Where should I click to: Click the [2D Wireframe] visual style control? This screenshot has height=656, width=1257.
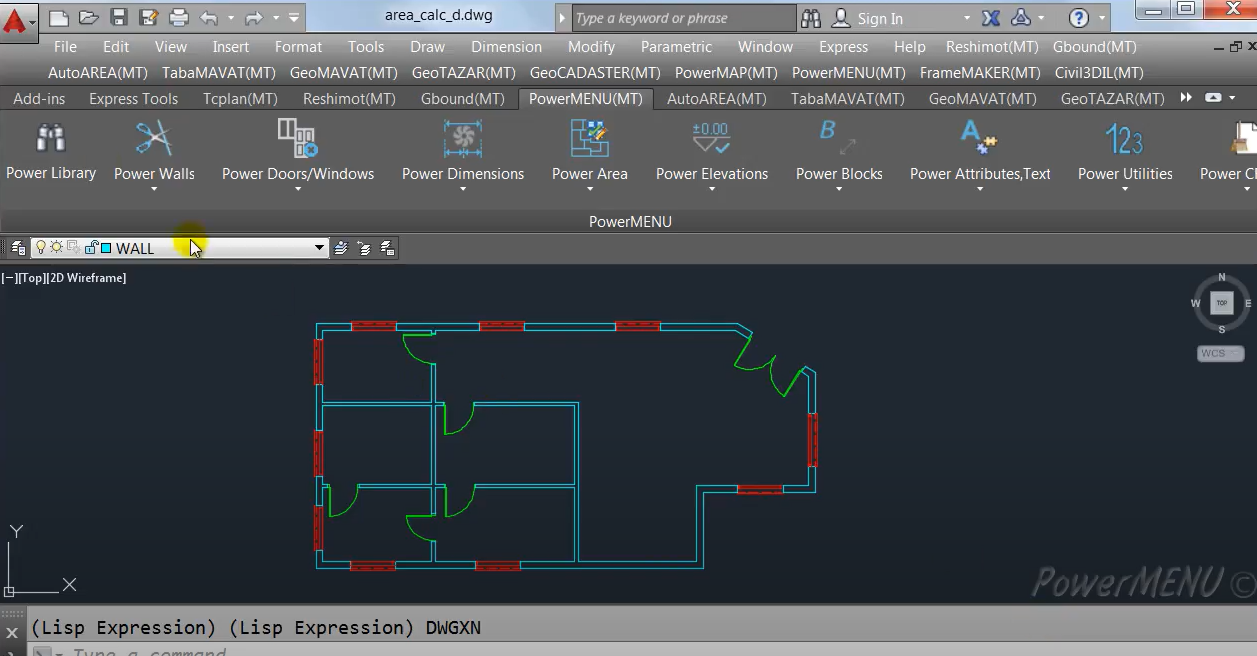[87, 278]
